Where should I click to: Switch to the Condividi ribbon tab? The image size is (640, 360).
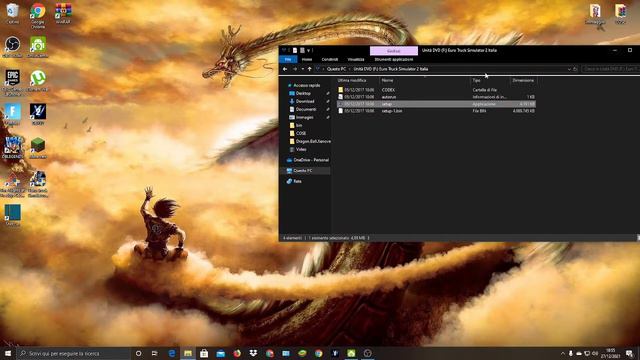[329, 59]
